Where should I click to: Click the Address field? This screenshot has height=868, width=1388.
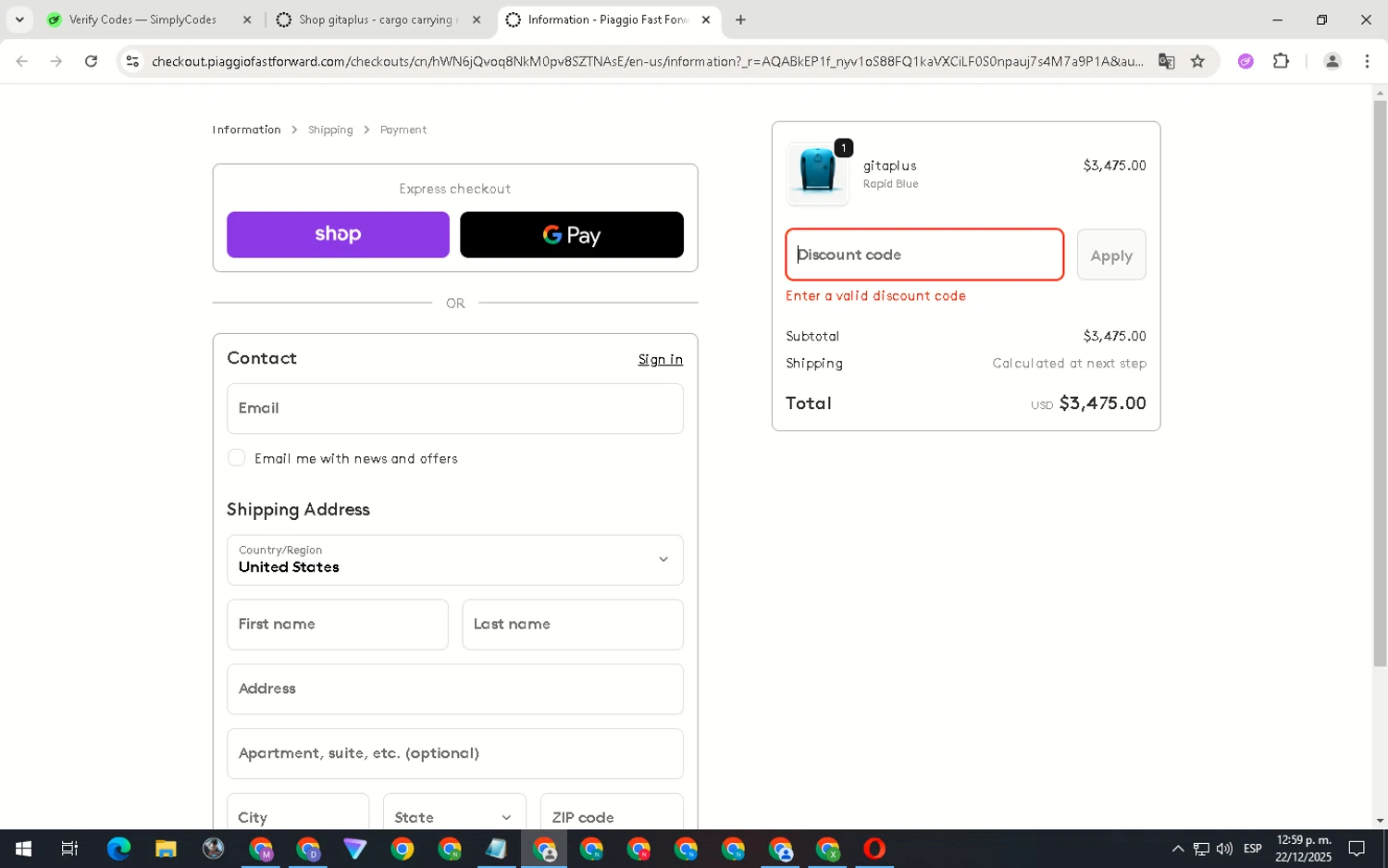[455, 689]
